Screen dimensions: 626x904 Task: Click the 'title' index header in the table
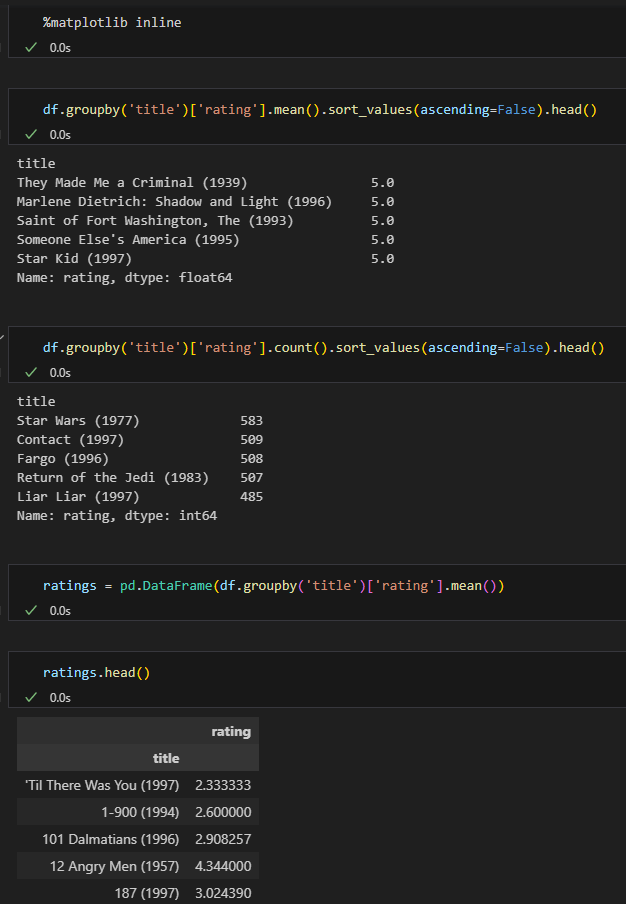coord(166,759)
